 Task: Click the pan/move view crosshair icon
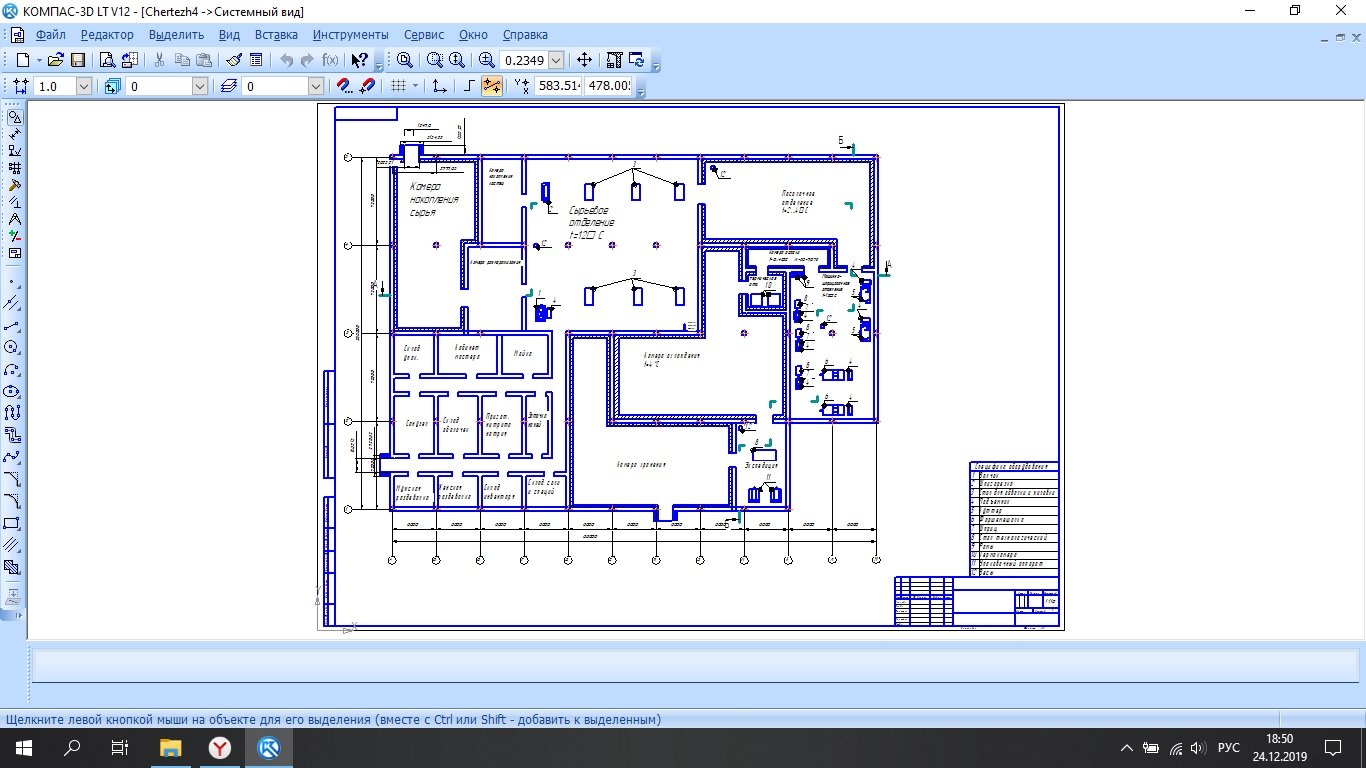click(585, 60)
